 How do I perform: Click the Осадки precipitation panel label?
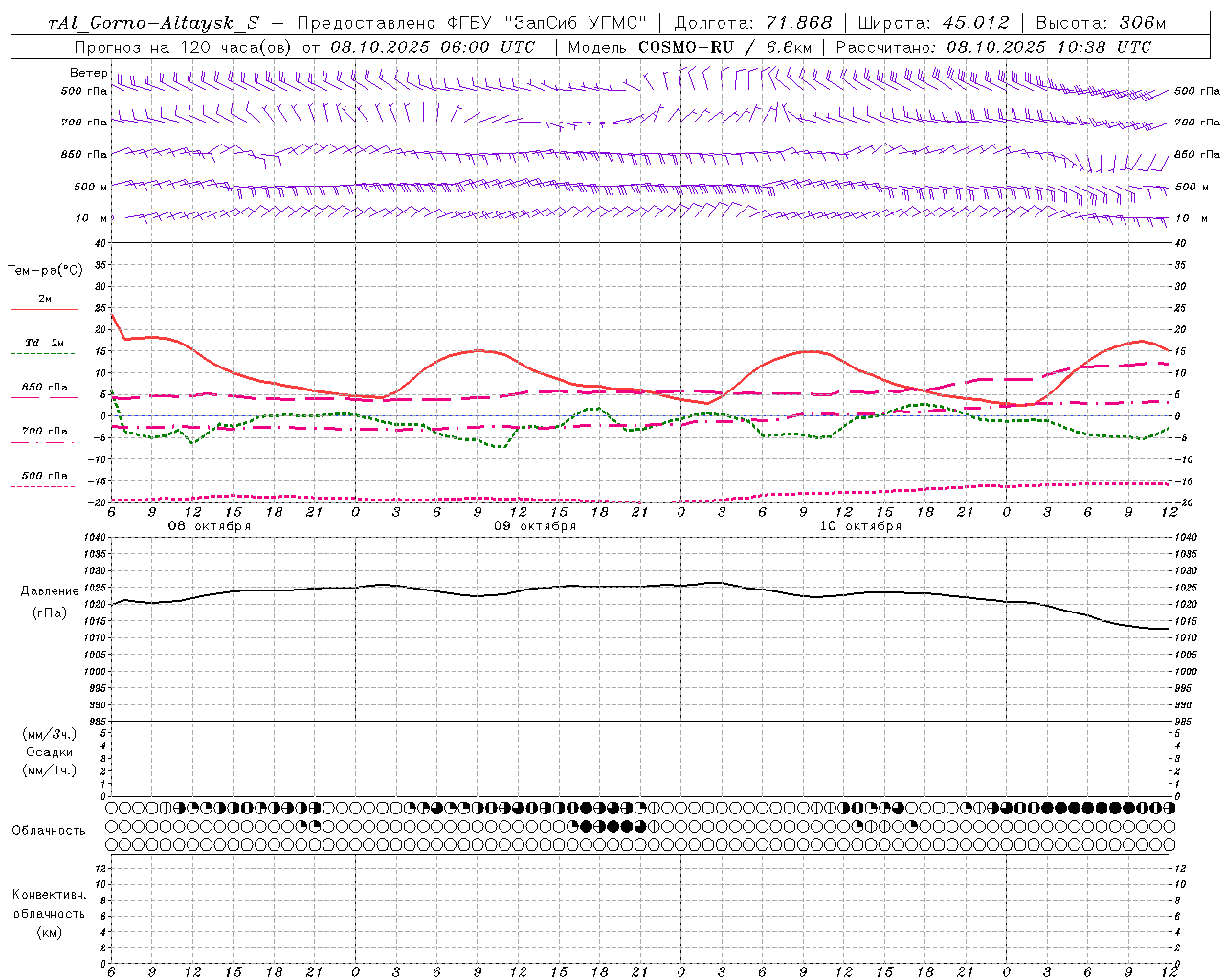[50, 752]
